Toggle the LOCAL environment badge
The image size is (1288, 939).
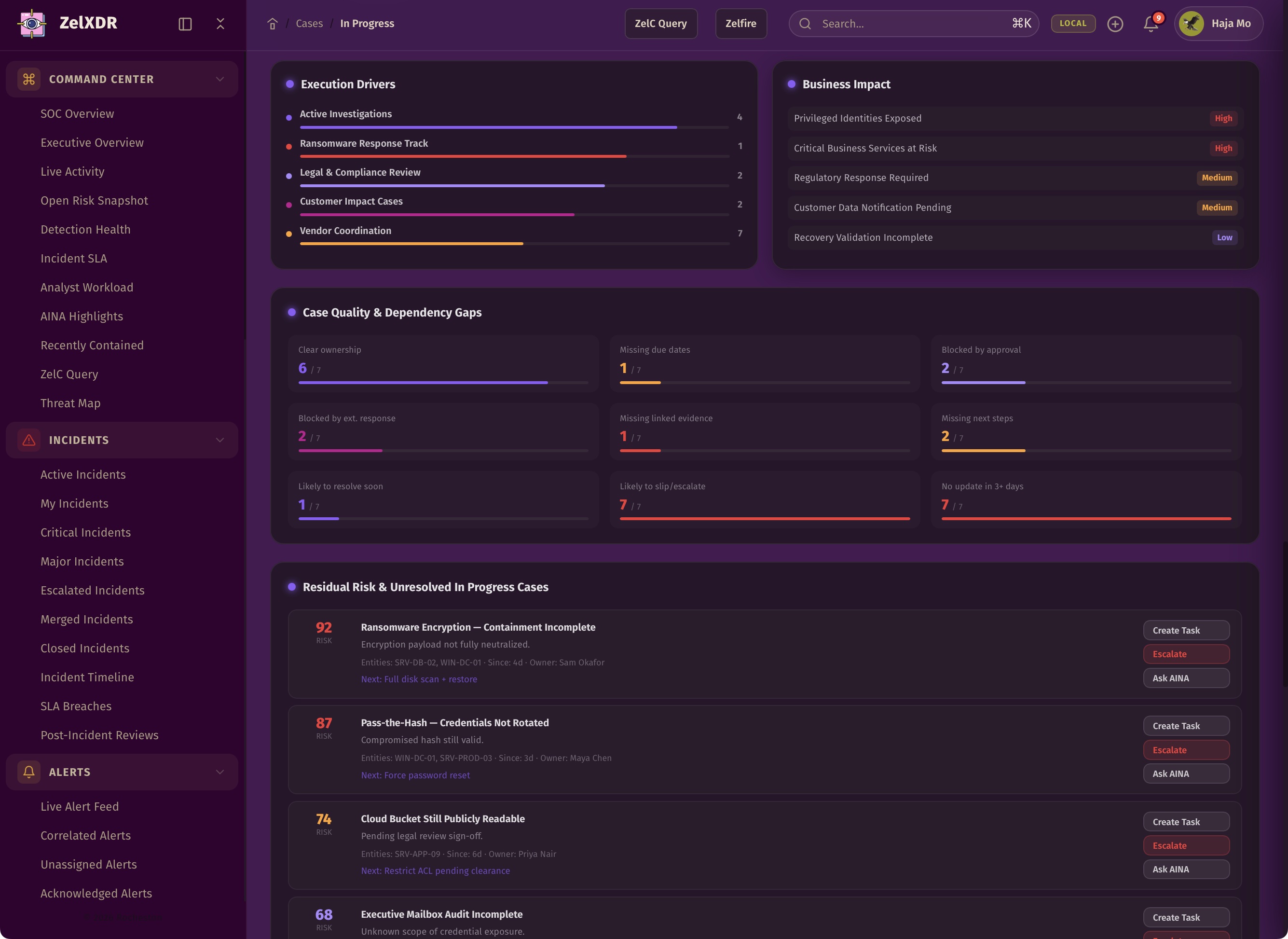[x=1073, y=23]
